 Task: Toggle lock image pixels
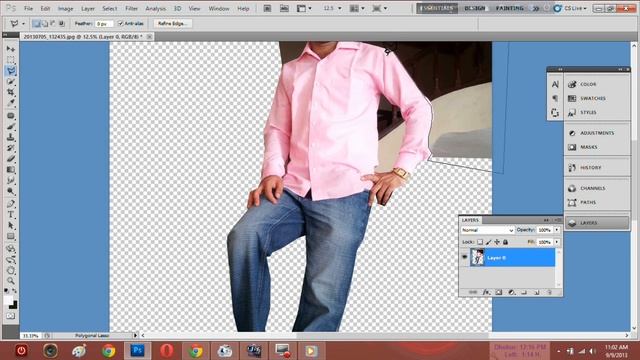[x=489, y=242]
